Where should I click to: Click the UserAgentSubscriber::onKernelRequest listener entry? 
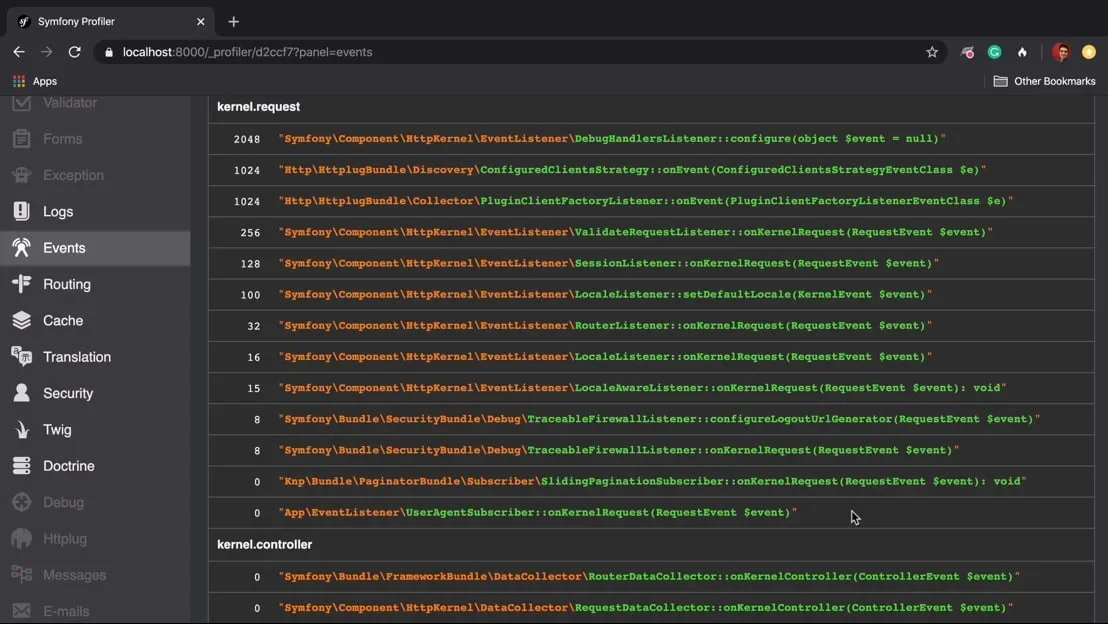pos(538,512)
